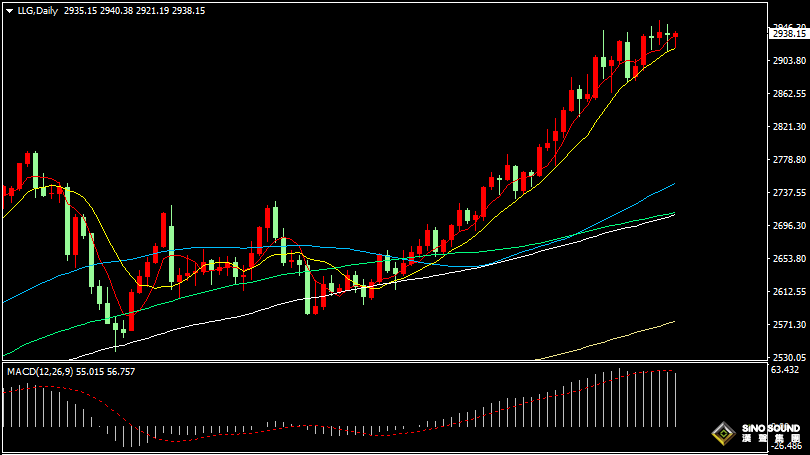810x455 pixels.
Task: Click the 2862.55 price axis label
Action: click(788, 94)
